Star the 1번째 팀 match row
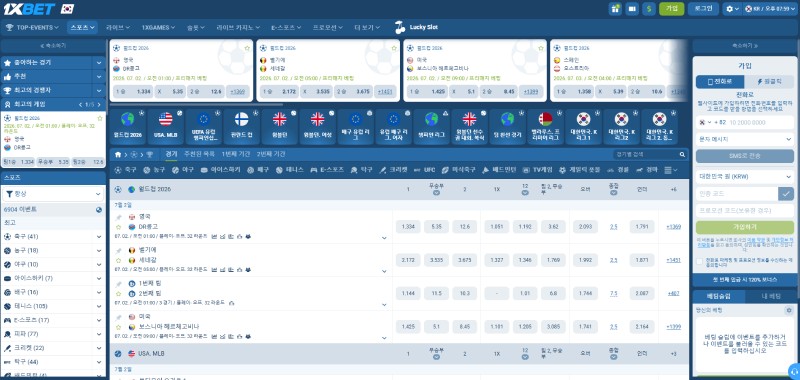The width and height of the screenshot is (800, 380). (118, 293)
